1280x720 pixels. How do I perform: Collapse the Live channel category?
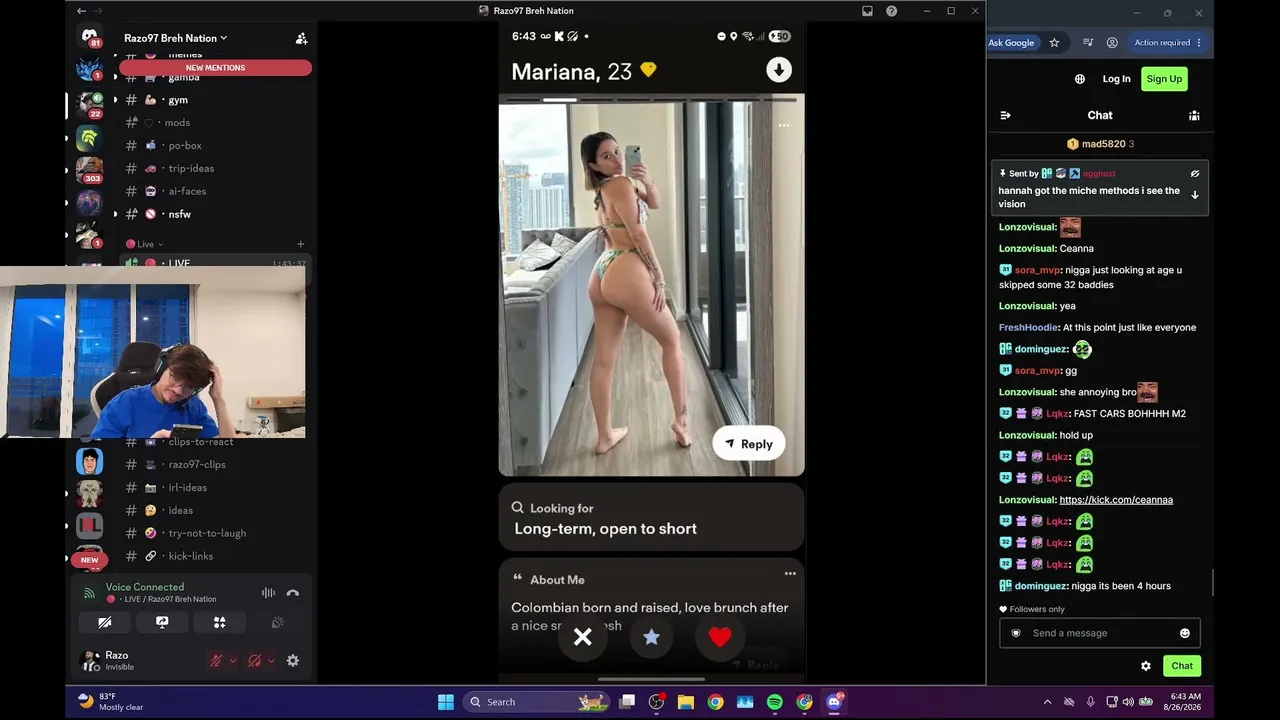145,244
